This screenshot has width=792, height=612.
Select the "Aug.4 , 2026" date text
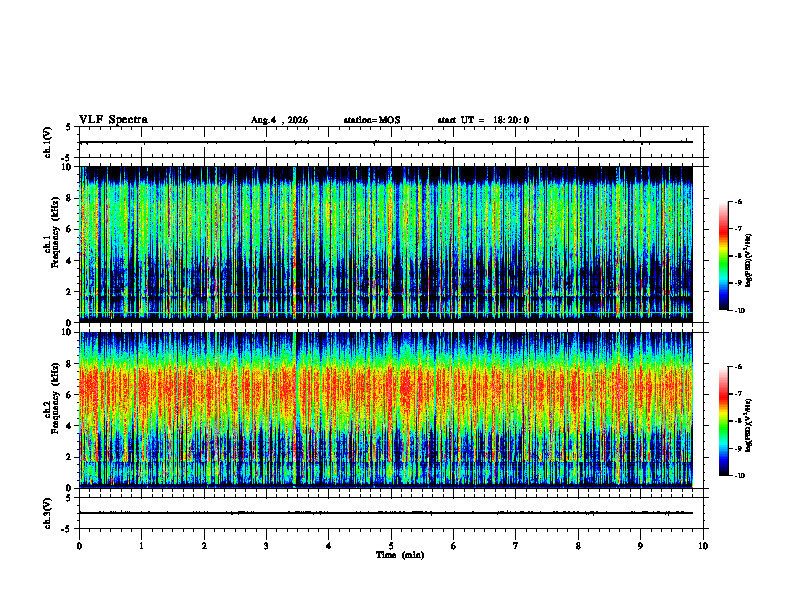(279, 120)
